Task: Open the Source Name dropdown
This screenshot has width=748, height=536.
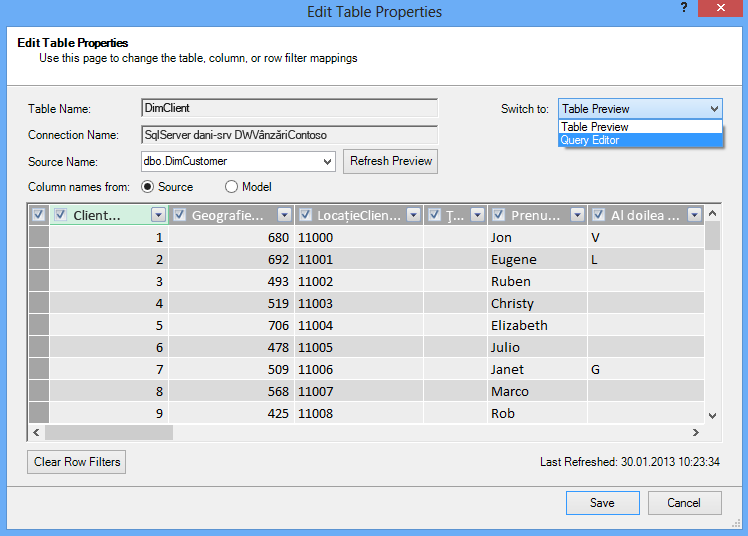Action: coord(327,162)
